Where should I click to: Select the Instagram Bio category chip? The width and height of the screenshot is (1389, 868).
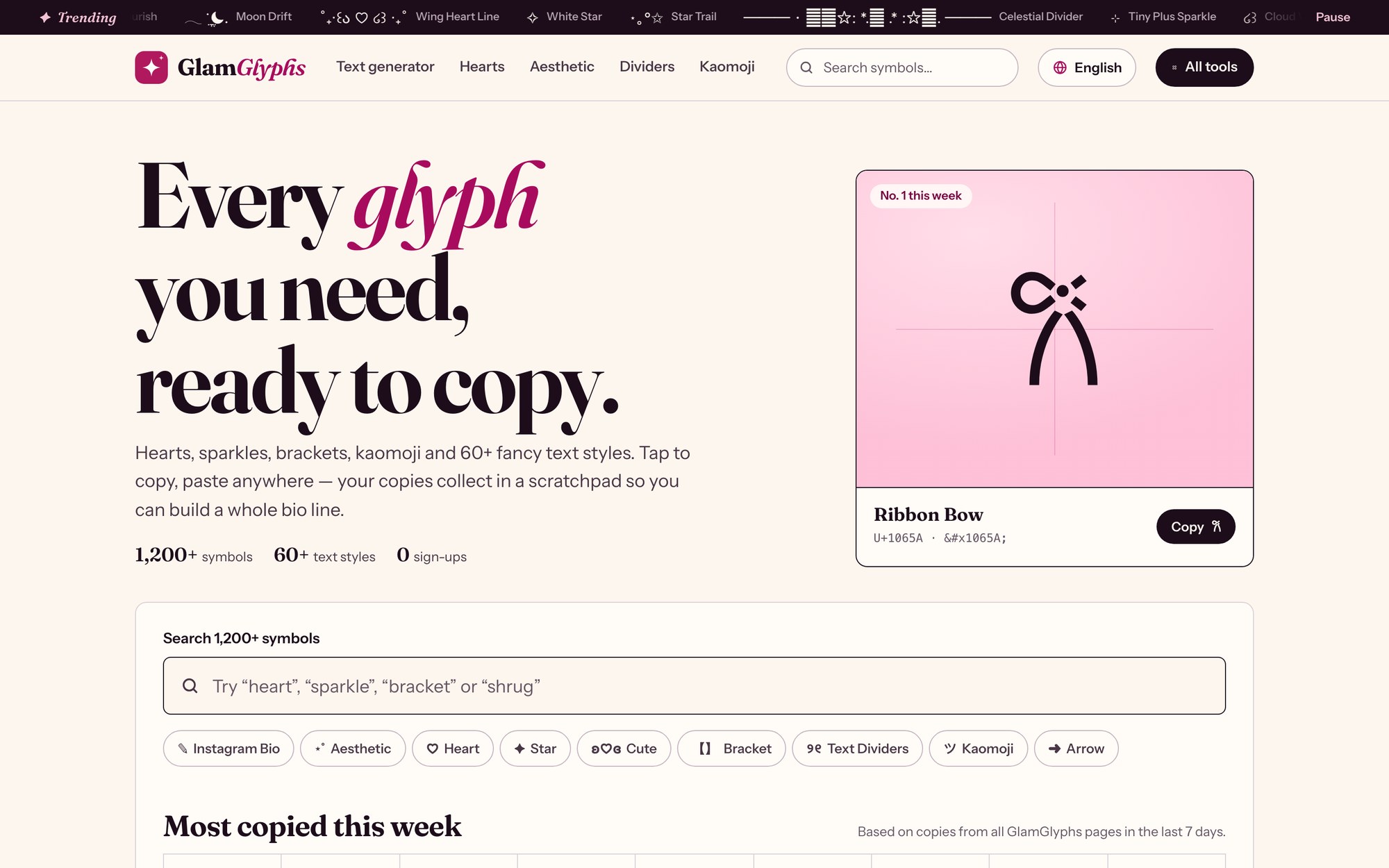click(228, 749)
